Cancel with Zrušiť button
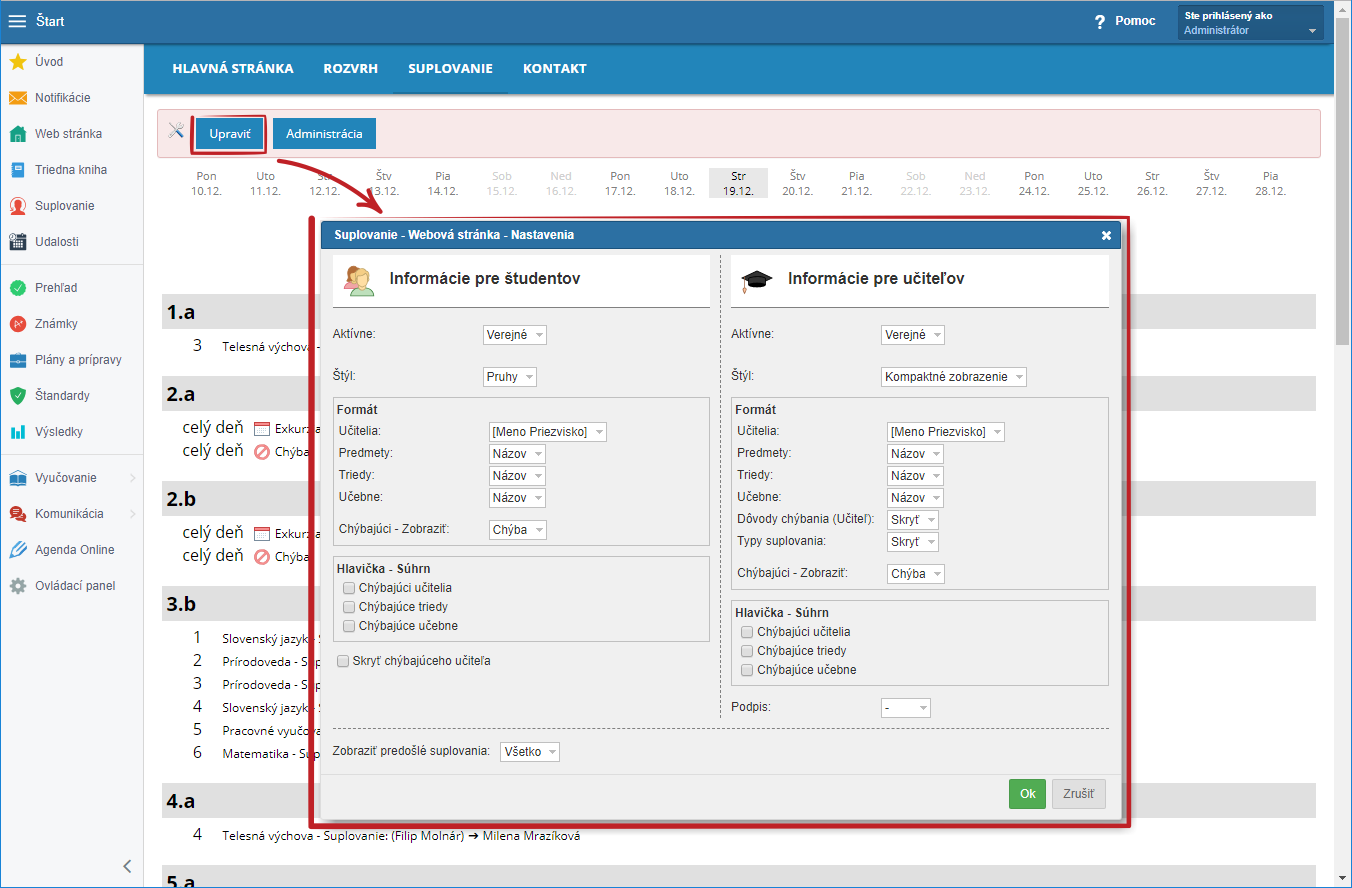This screenshot has width=1352, height=888. point(1078,794)
